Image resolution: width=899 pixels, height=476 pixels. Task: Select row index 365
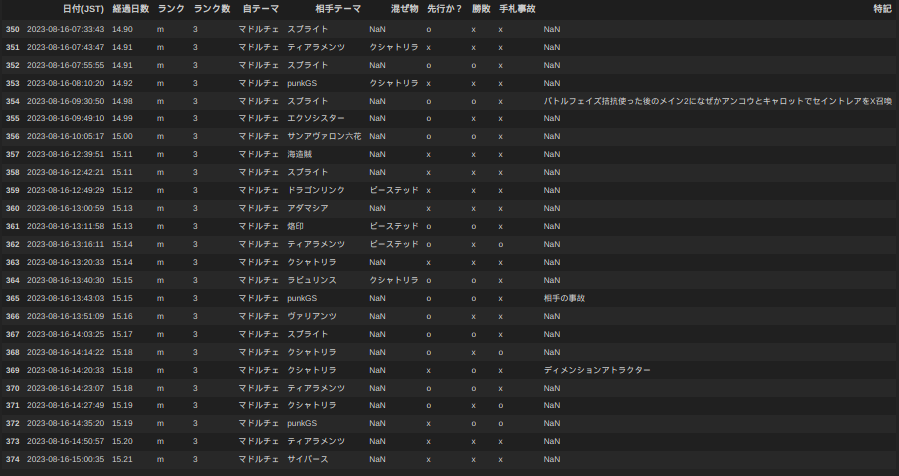[13, 298]
